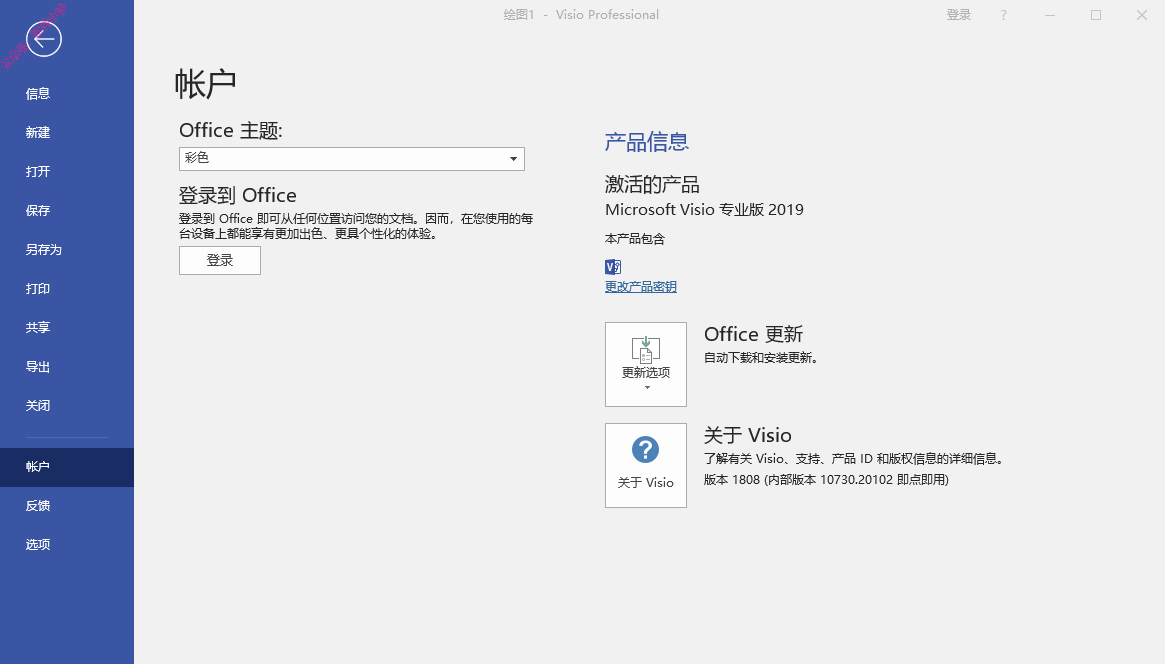Go to the 打印 page
Image resolution: width=1165 pixels, height=664 pixels.
pos(67,288)
